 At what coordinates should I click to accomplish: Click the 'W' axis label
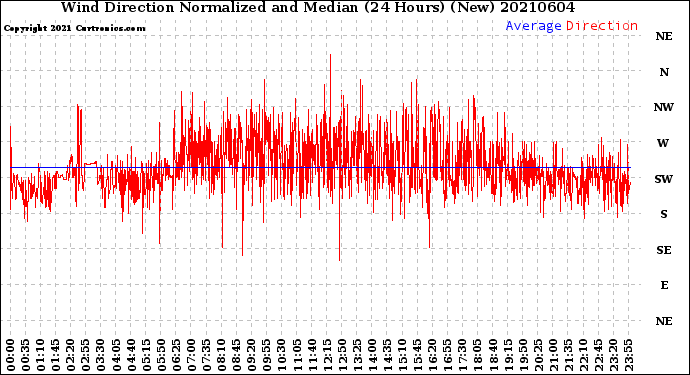(663, 143)
